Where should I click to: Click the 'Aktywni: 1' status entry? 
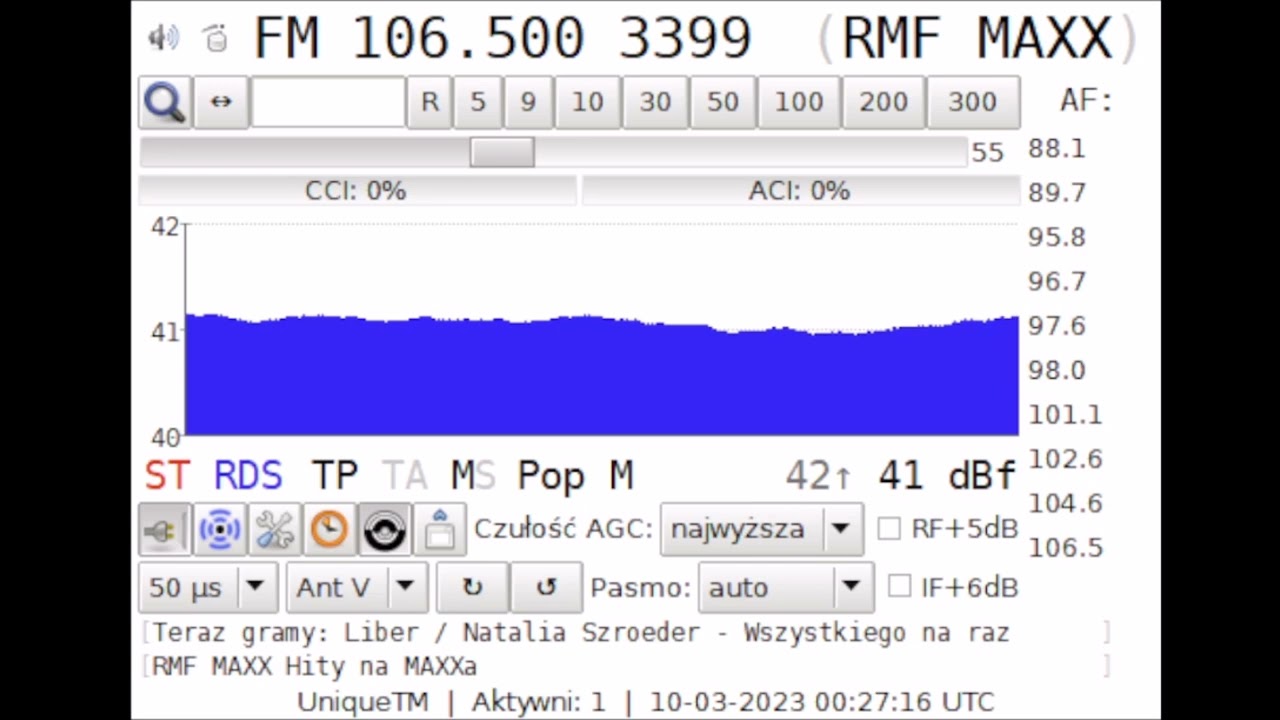click(539, 702)
